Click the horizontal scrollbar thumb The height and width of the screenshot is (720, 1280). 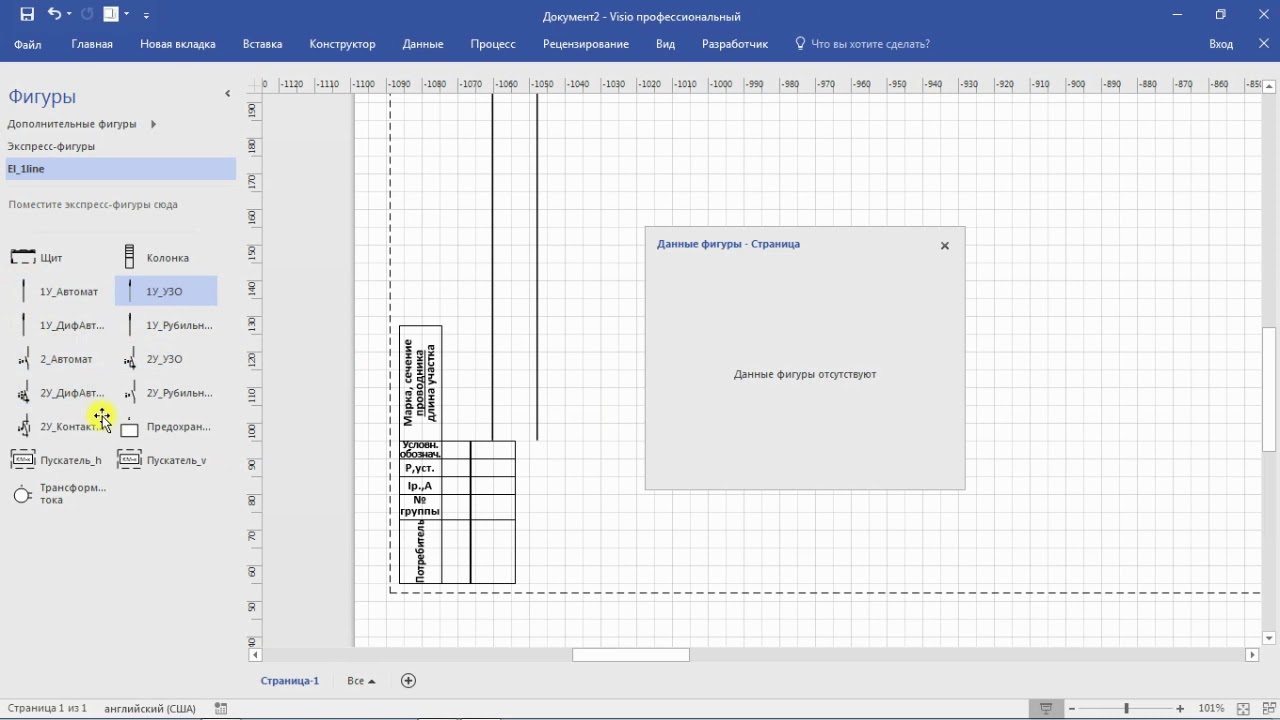pos(631,655)
